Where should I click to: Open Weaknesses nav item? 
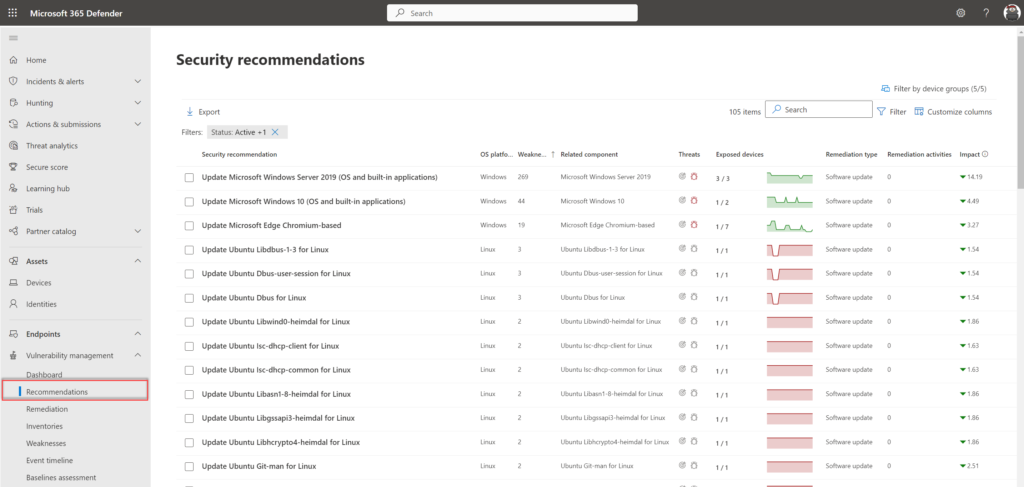(46, 443)
